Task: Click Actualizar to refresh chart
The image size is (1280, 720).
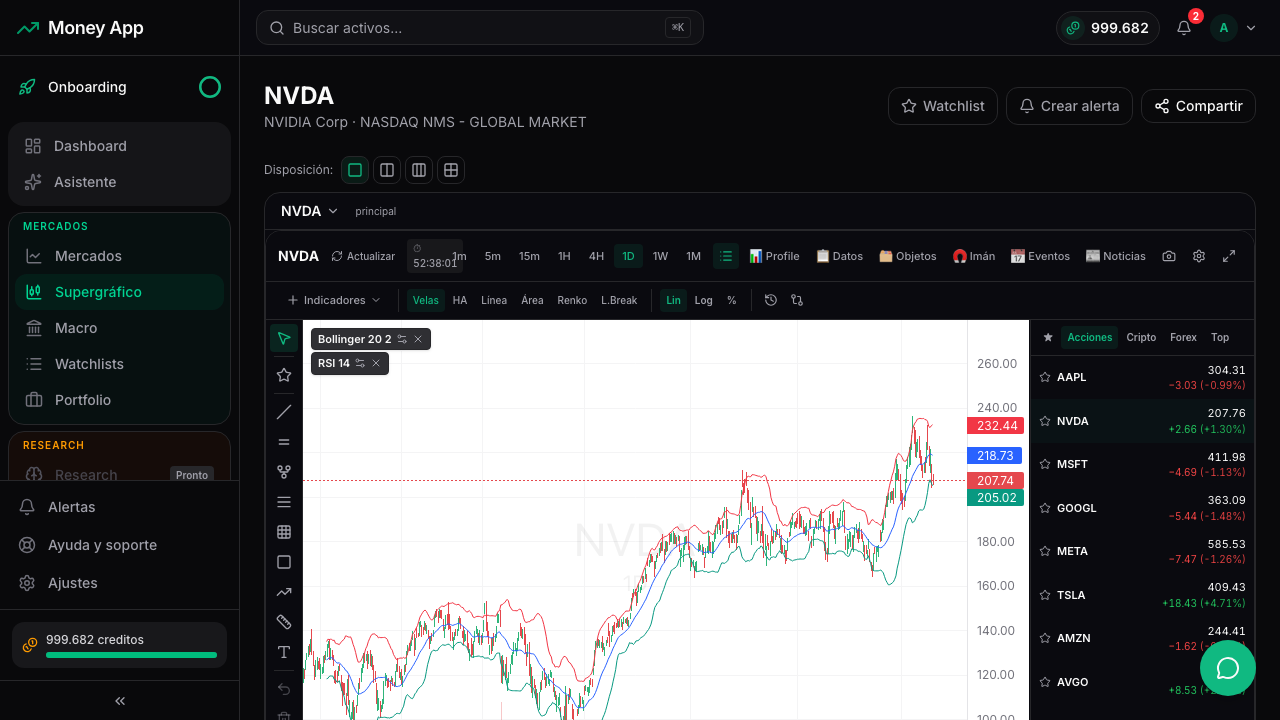Action: coord(363,256)
